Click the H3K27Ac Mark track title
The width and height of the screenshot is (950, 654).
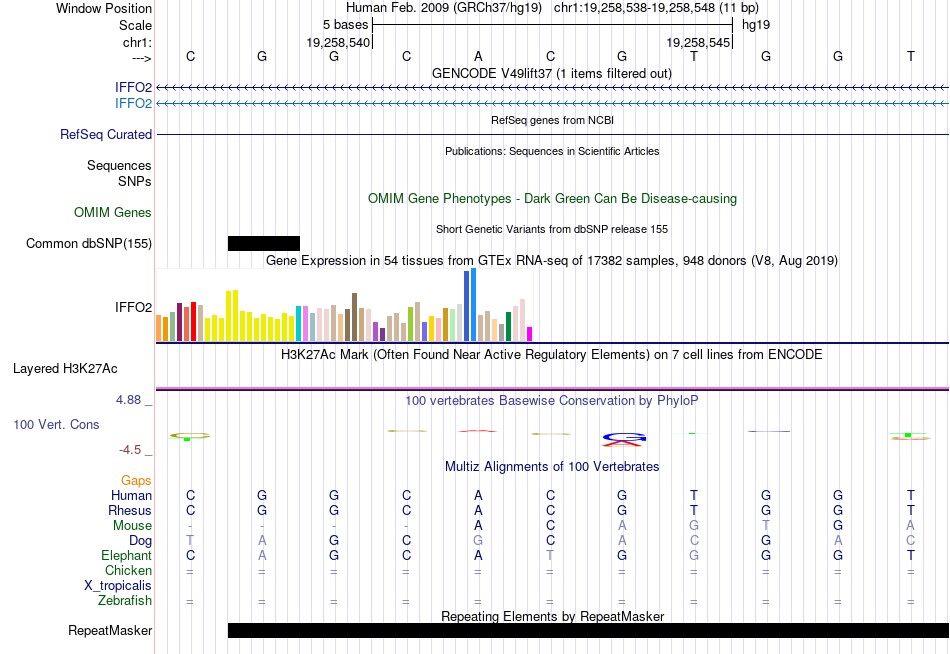point(552,355)
